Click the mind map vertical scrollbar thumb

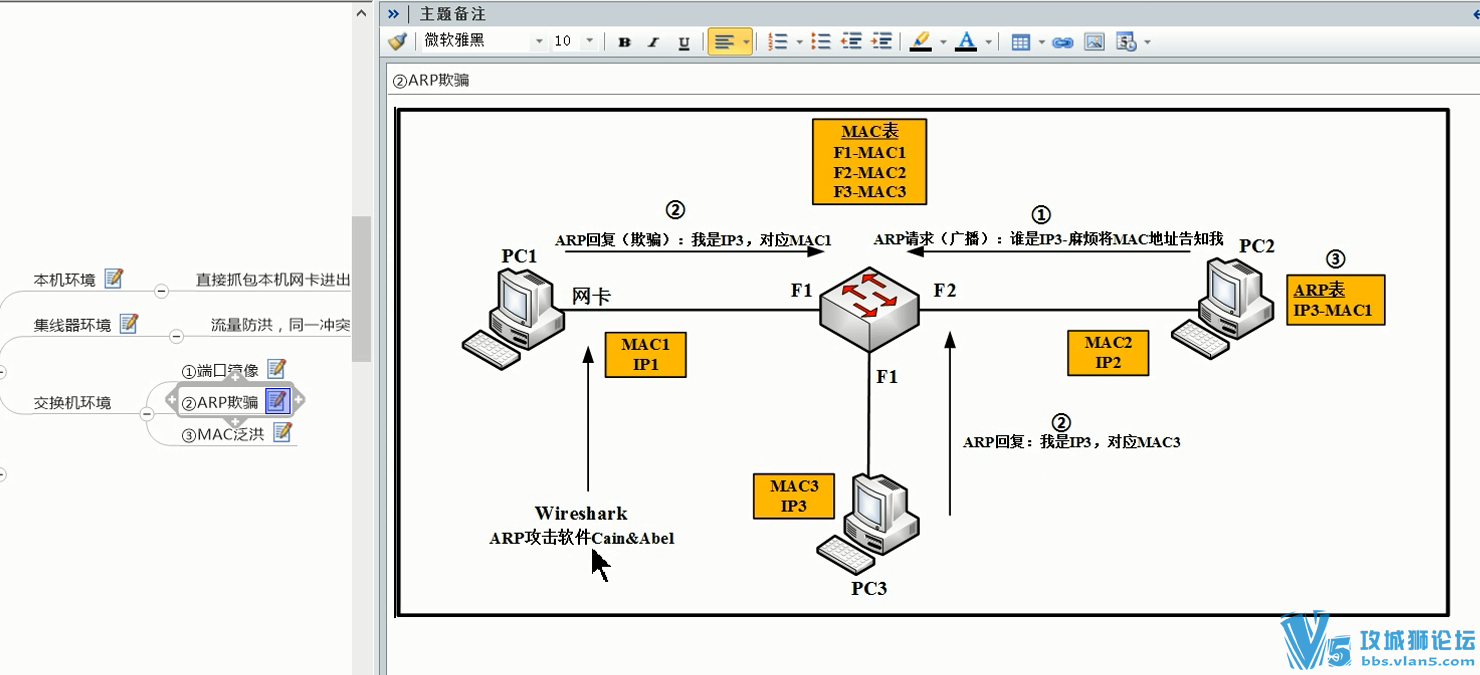tap(362, 288)
